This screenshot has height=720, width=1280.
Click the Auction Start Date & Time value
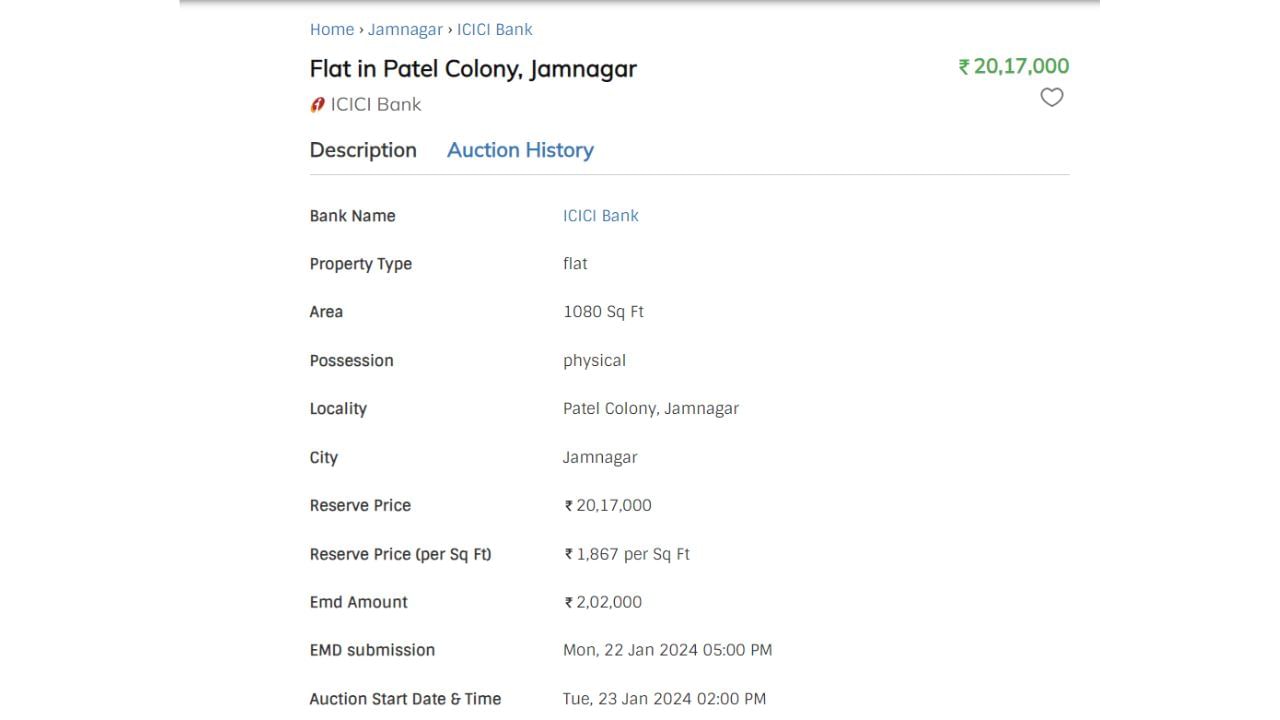664,698
